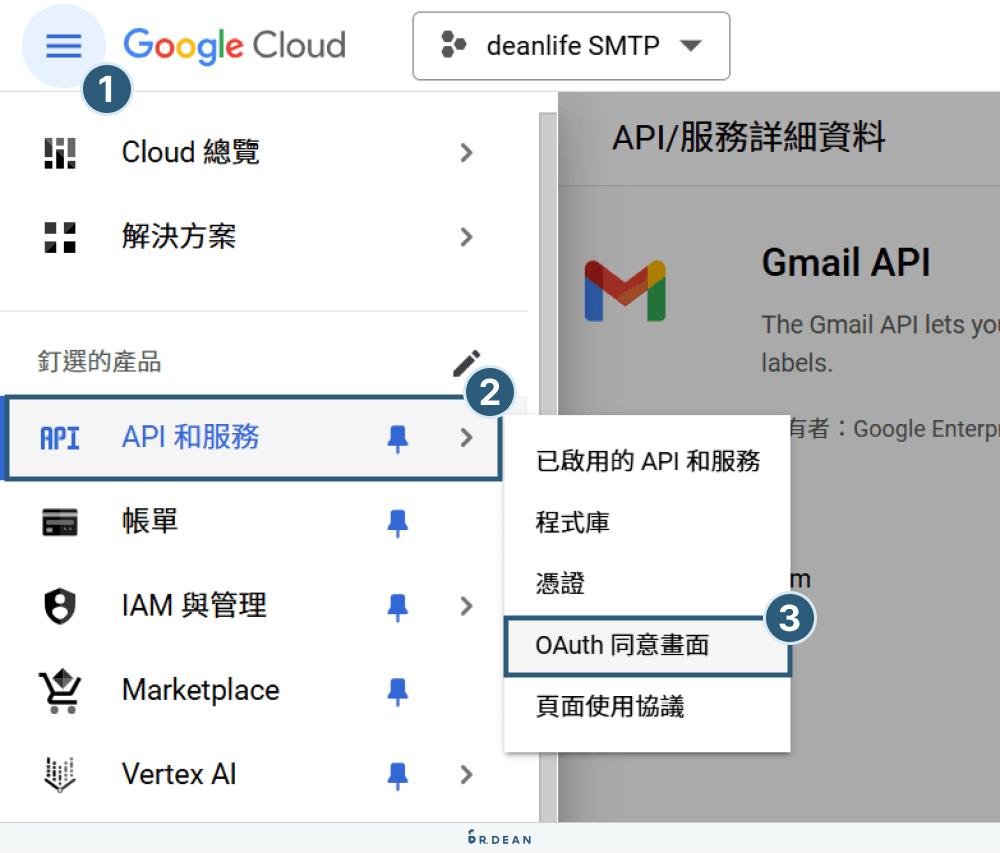Select the Cloud 總覽 grid icon
This screenshot has height=853, width=1000.
tap(61, 152)
